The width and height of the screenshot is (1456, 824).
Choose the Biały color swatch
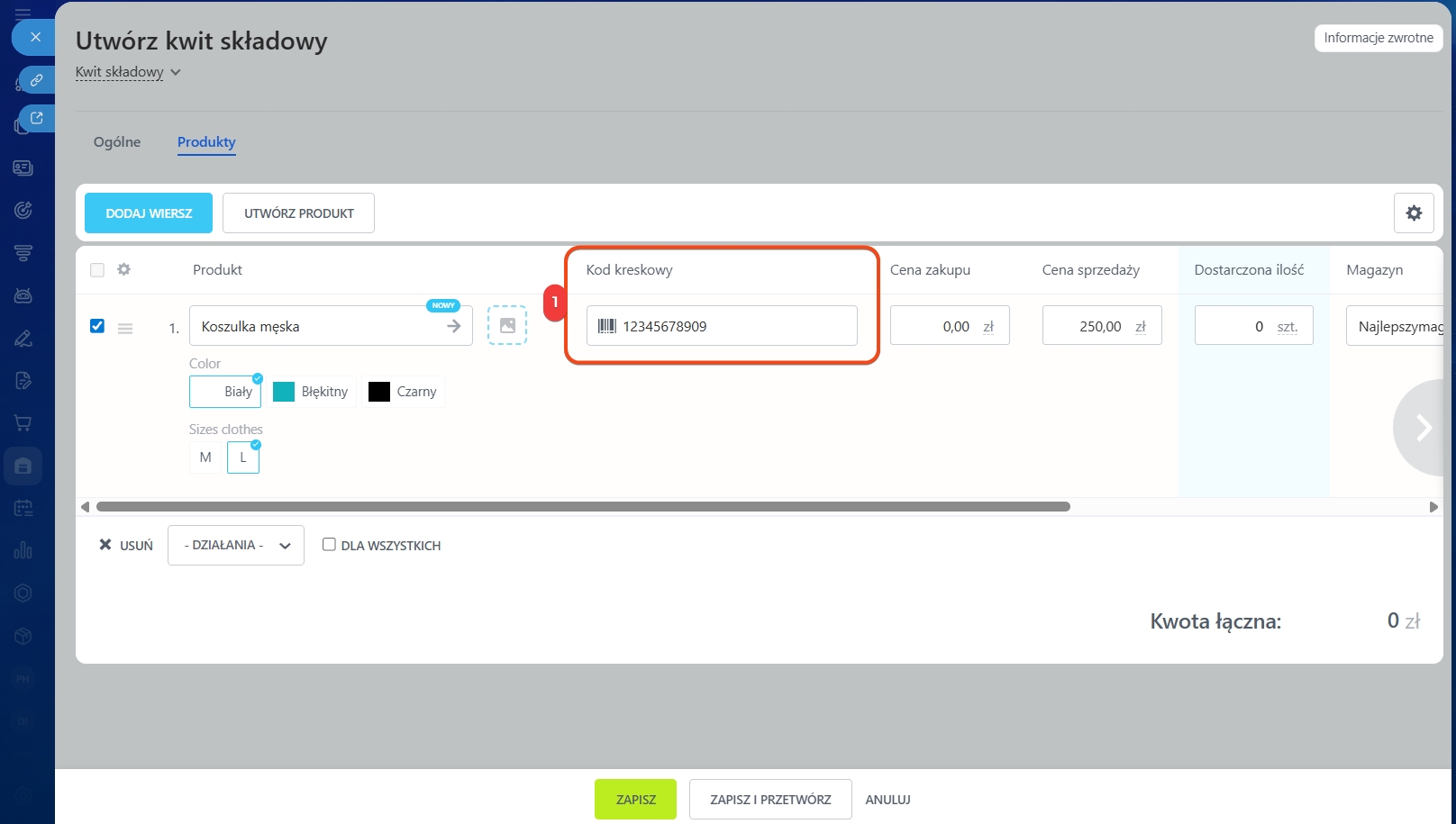pos(225,392)
